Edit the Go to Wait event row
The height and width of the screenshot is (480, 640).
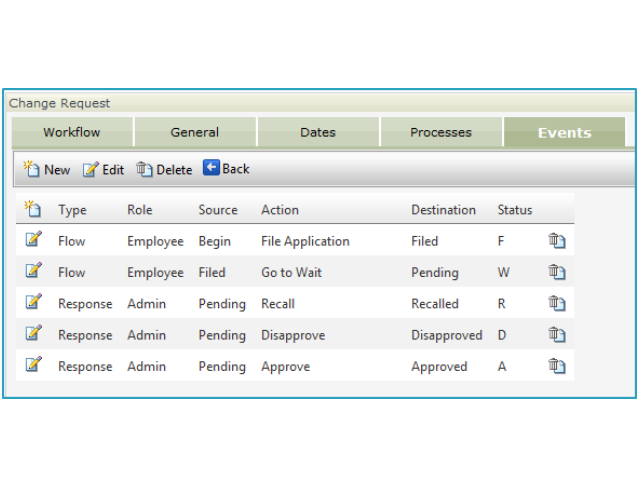tap(33, 271)
